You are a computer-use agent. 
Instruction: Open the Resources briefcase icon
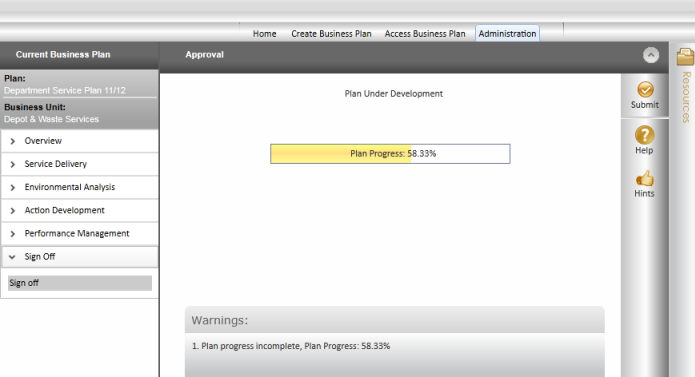coord(685,58)
